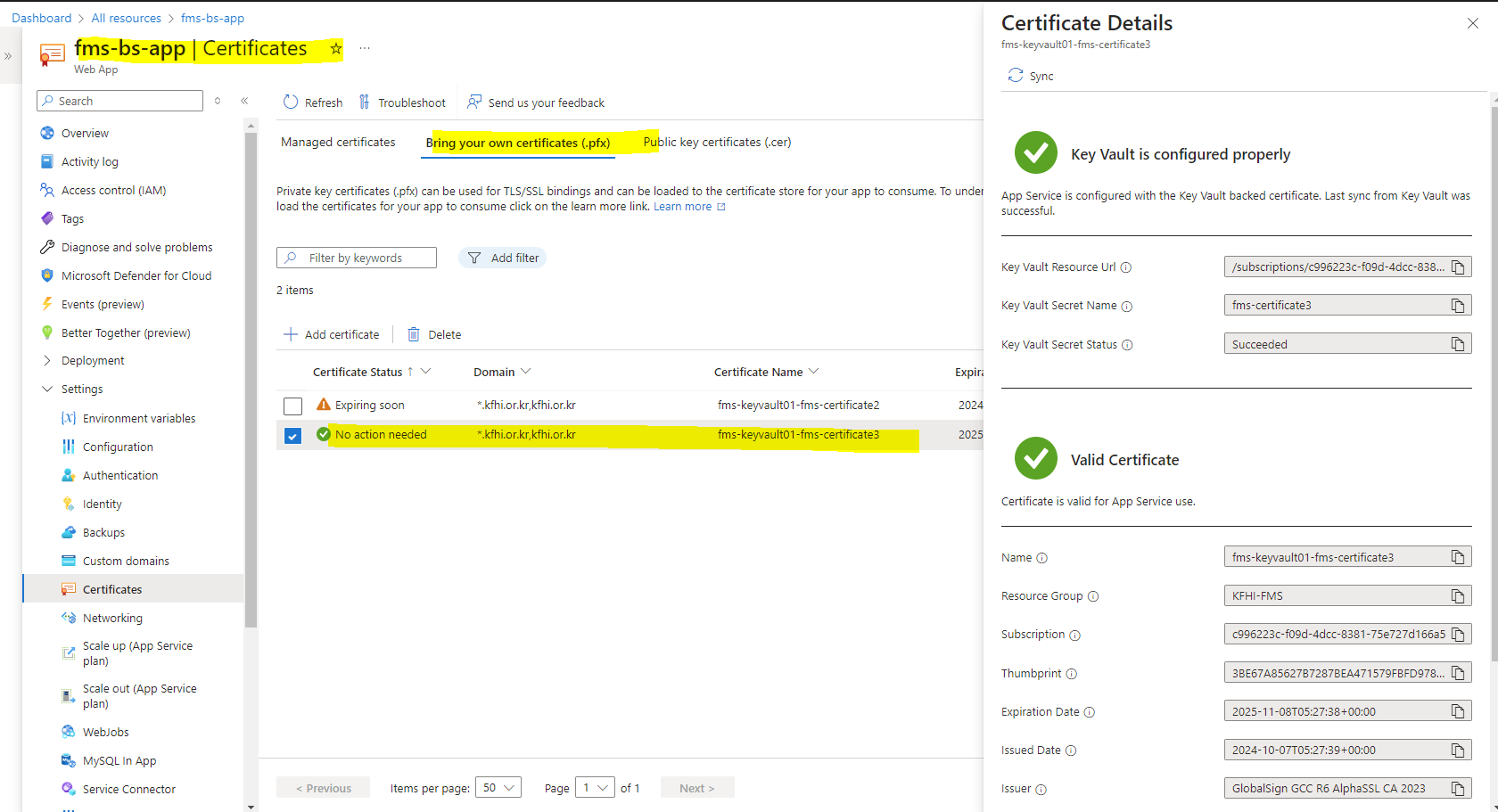
Task: Close the Certificate Details panel
Action: click(x=1473, y=23)
